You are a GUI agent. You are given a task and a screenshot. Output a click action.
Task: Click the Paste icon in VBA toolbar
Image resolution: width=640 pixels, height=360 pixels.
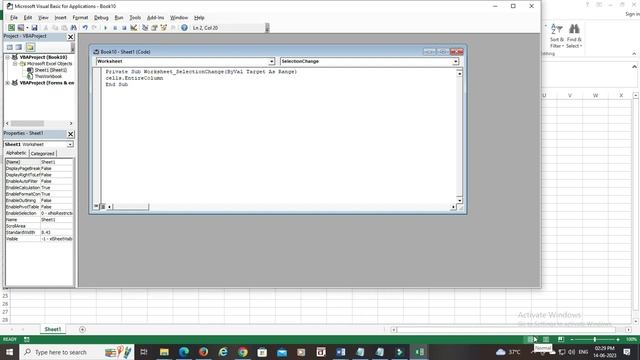pyautogui.click(x=64, y=28)
